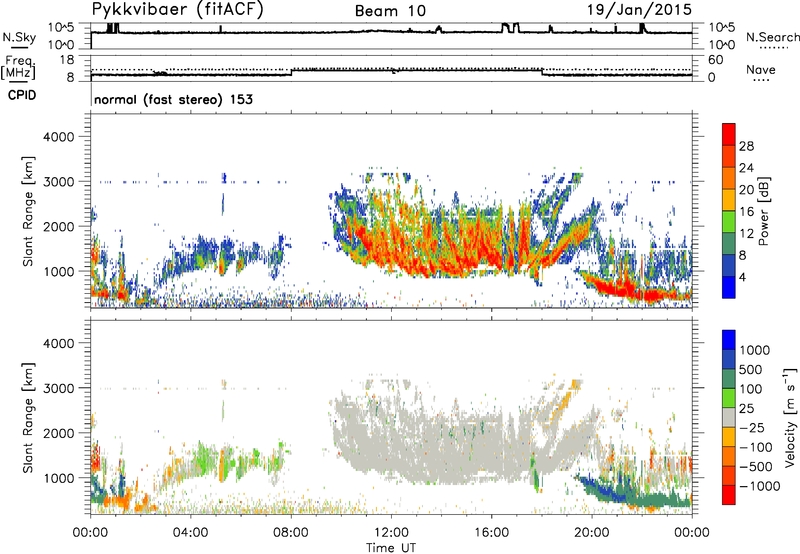Click the '1000' value on the Velocity scale

[x=755, y=350]
